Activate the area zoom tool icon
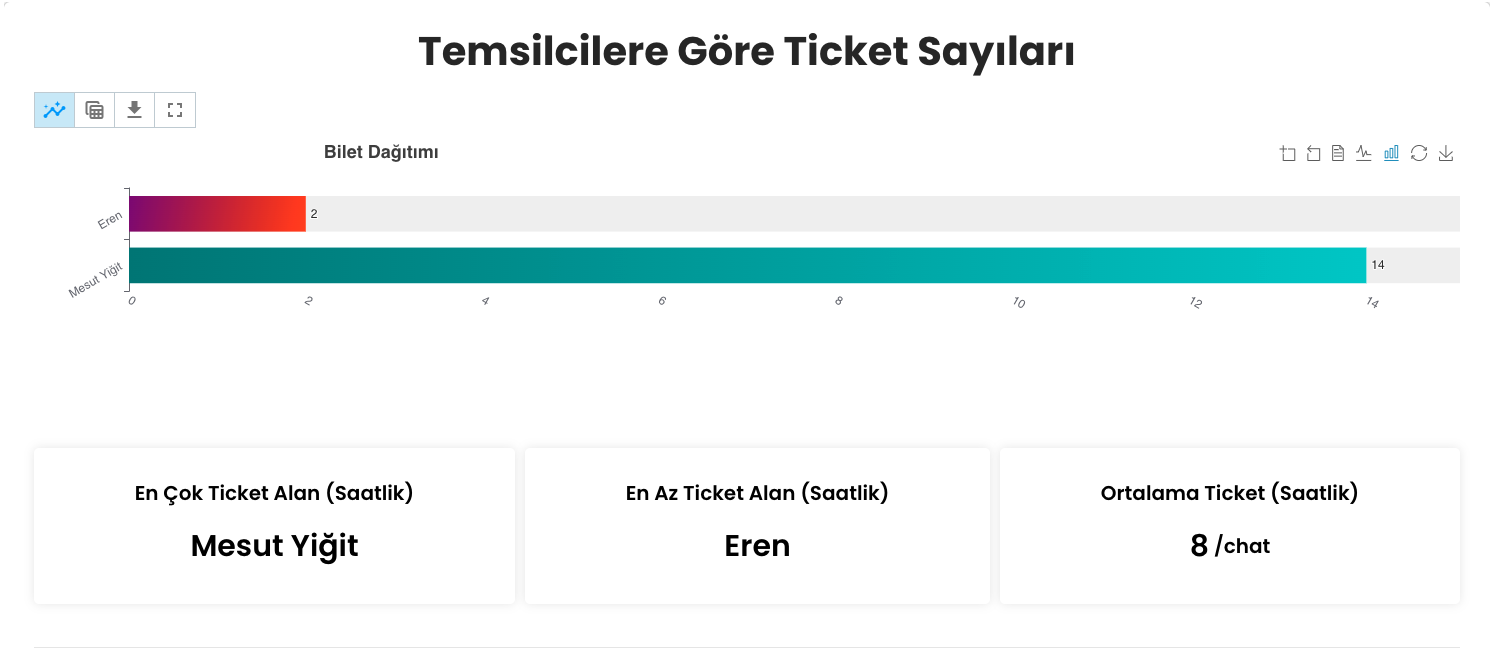This screenshot has width=1490, height=648. click(1288, 153)
